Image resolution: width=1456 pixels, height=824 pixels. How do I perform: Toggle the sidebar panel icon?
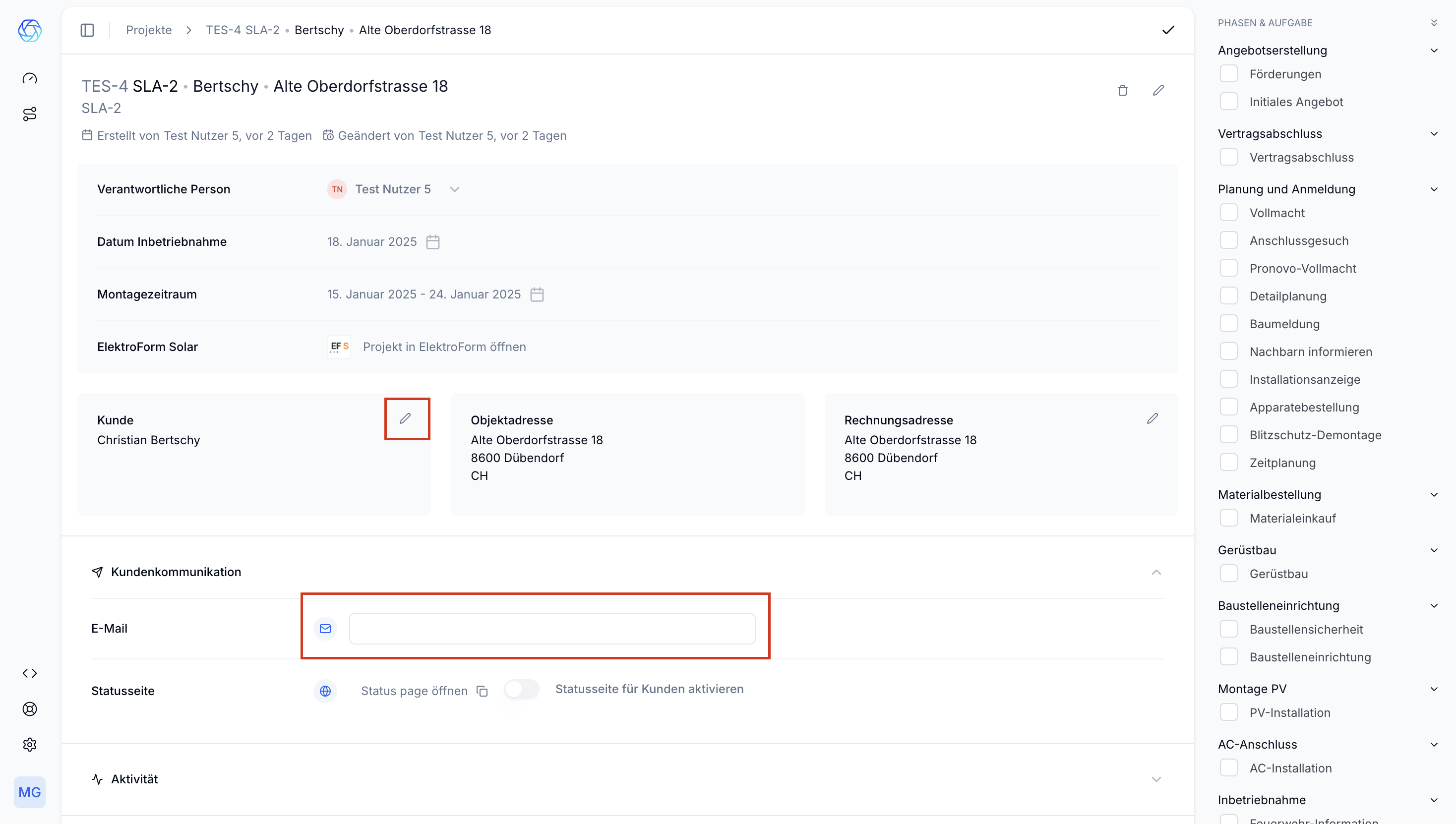coord(87,30)
